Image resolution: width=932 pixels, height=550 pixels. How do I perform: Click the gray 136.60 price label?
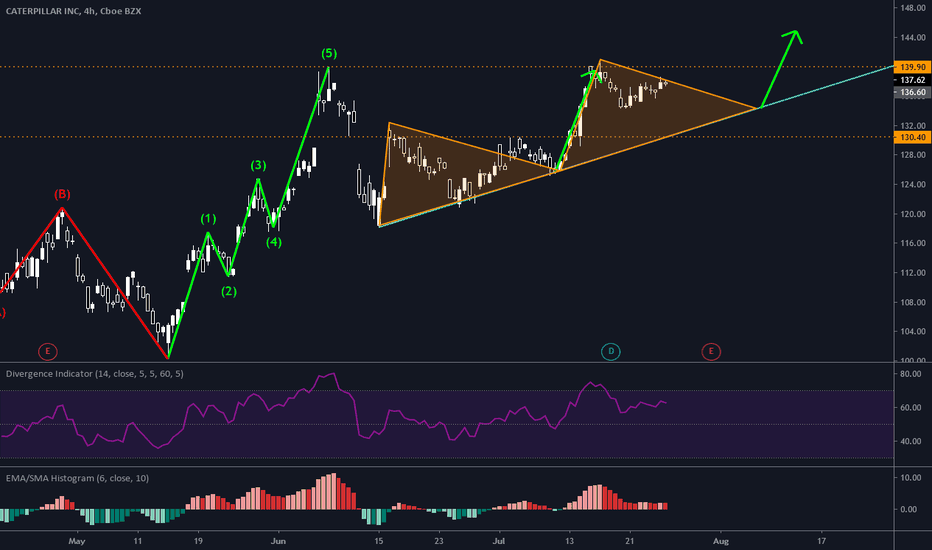click(x=913, y=92)
